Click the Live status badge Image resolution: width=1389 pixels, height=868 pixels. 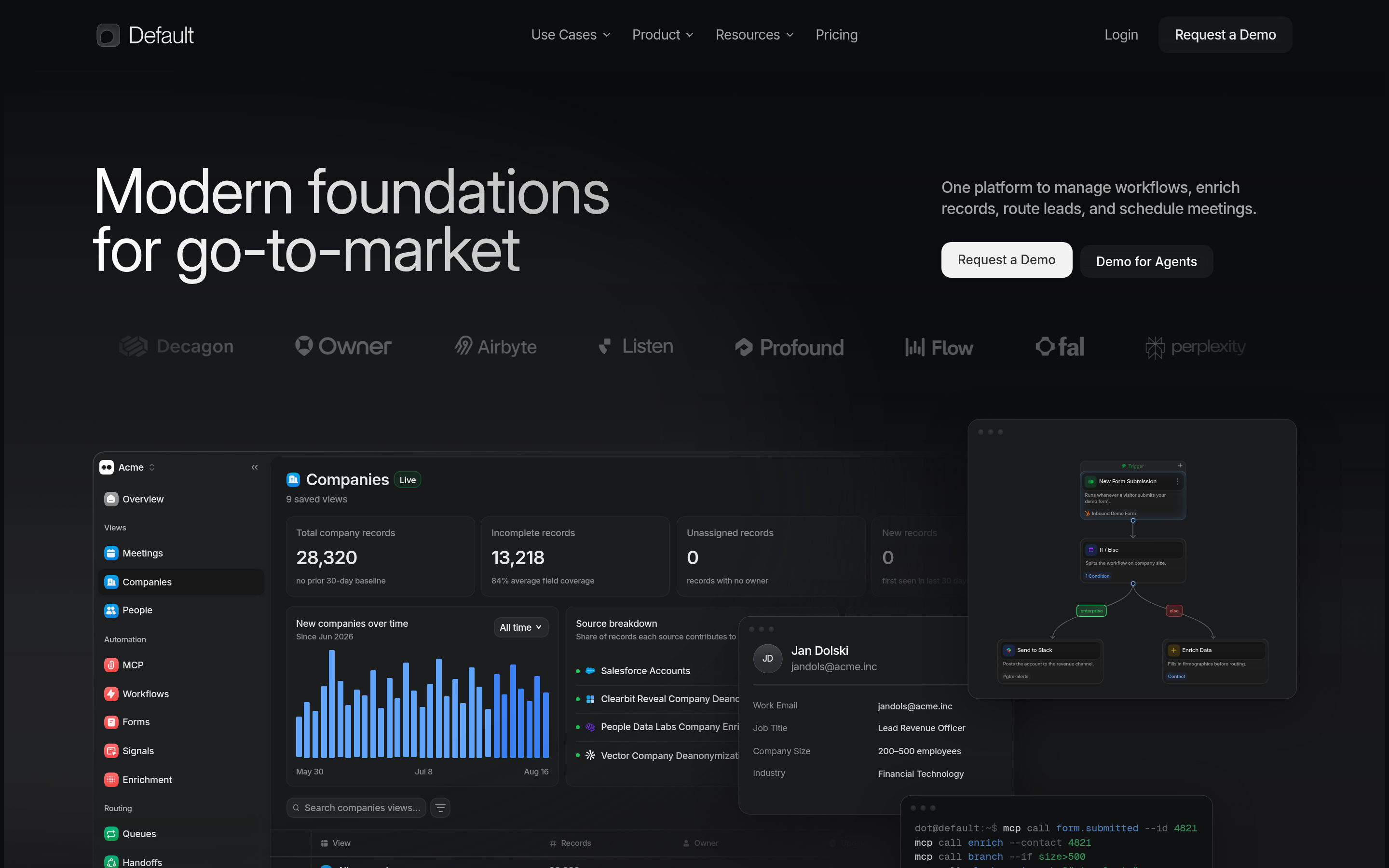tap(408, 480)
